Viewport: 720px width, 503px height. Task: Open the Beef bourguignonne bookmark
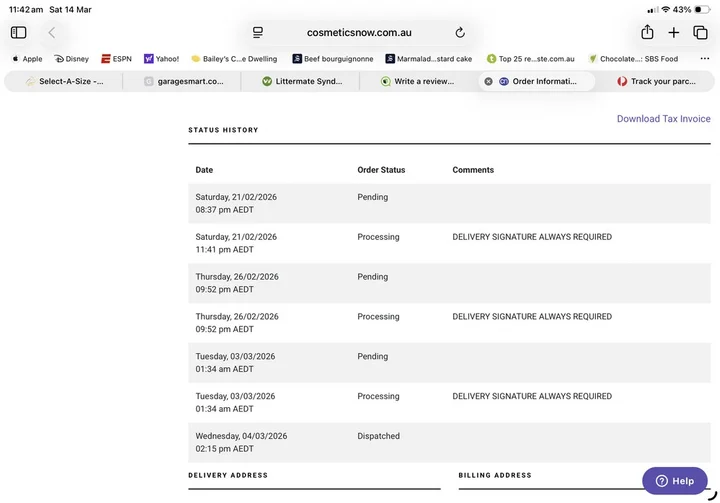(x=333, y=59)
